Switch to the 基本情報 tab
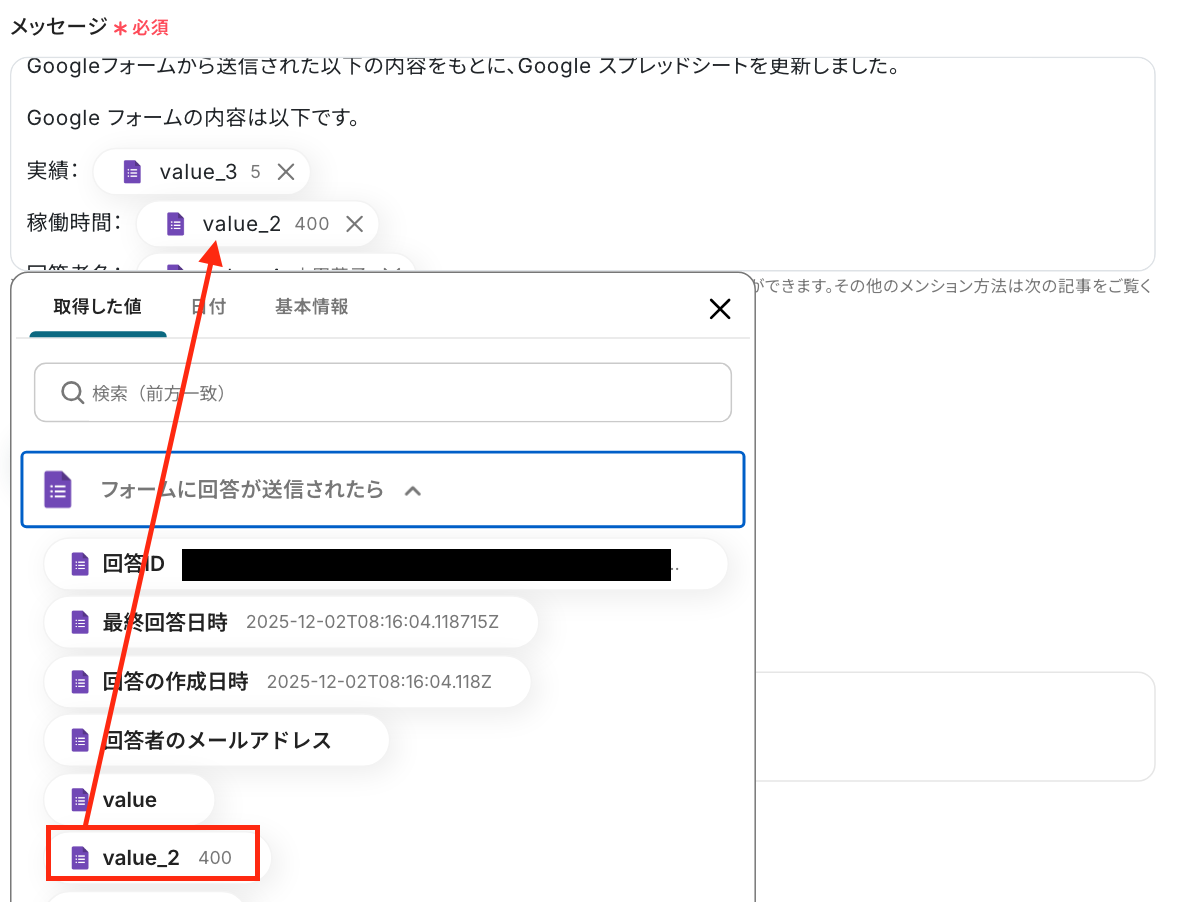Viewport: 1188px width, 902px height. pyautogui.click(x=311, y=307)
